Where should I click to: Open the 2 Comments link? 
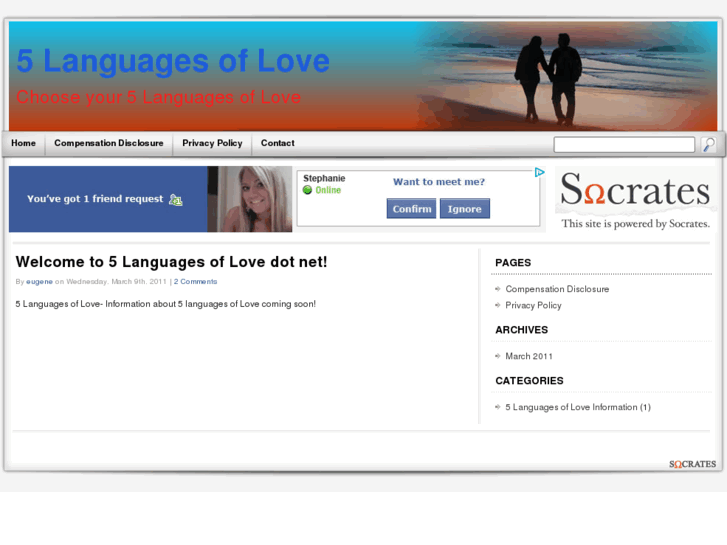[x=195, y=282]
